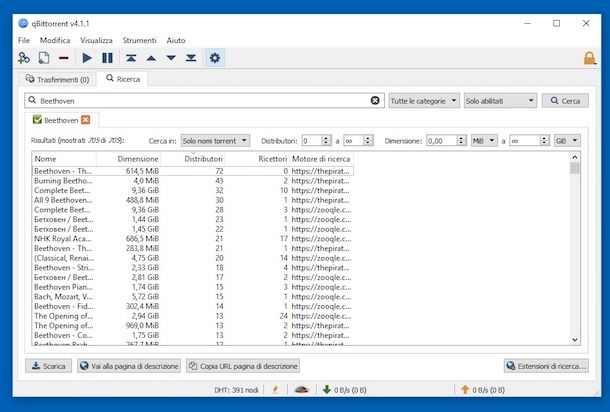Click Copia URL pagina di descrizione button
Screen dimensions: 610x412
[x=243, y=366]
